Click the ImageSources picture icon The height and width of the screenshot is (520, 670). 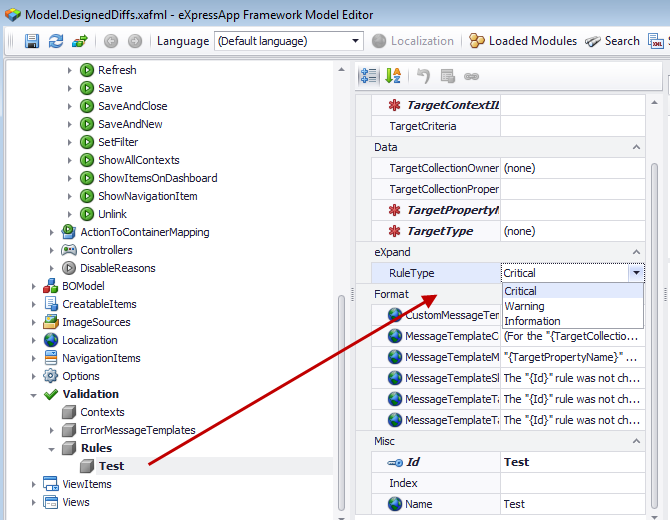[x=51, y=322]
